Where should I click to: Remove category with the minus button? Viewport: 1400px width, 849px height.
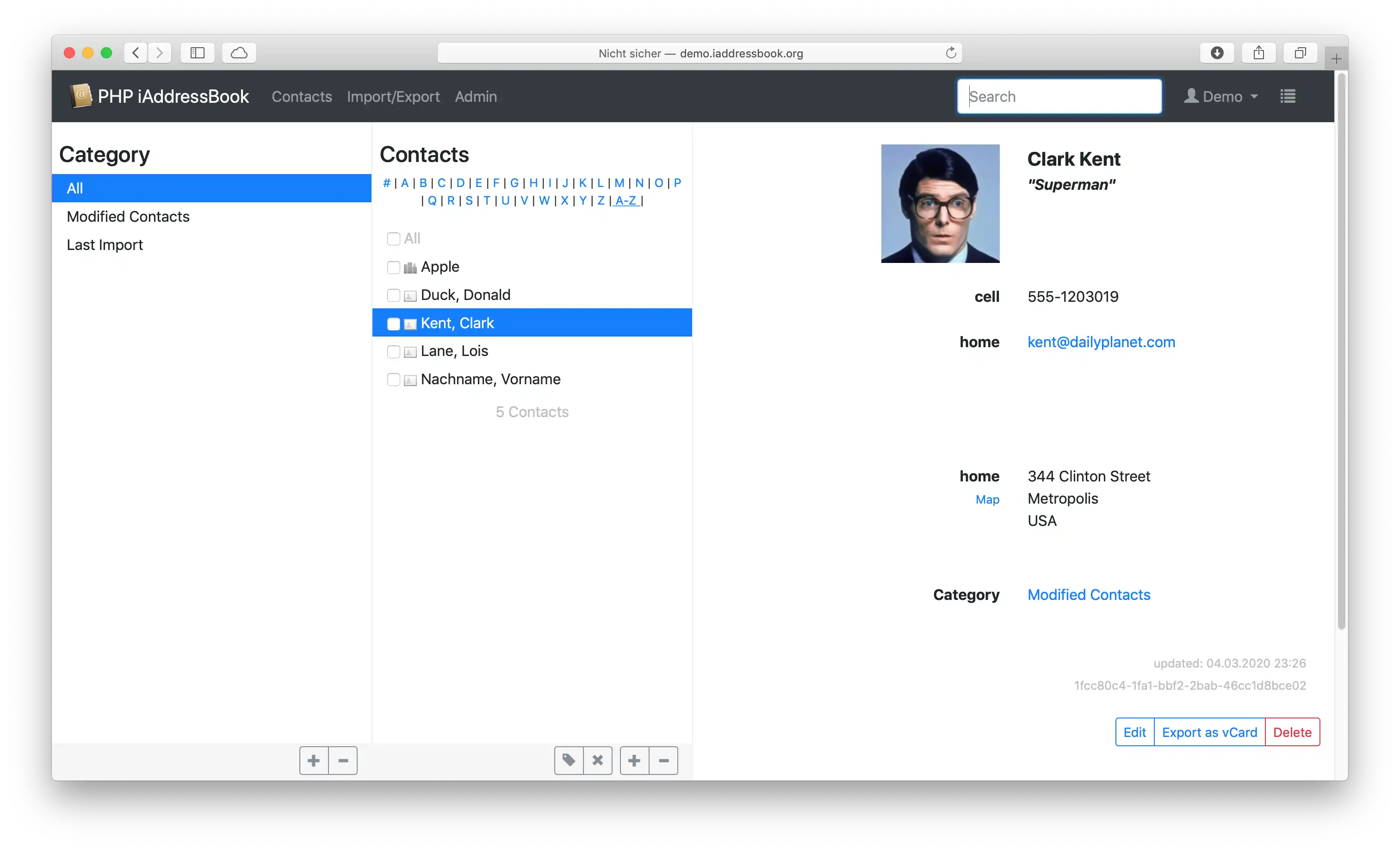343,760
